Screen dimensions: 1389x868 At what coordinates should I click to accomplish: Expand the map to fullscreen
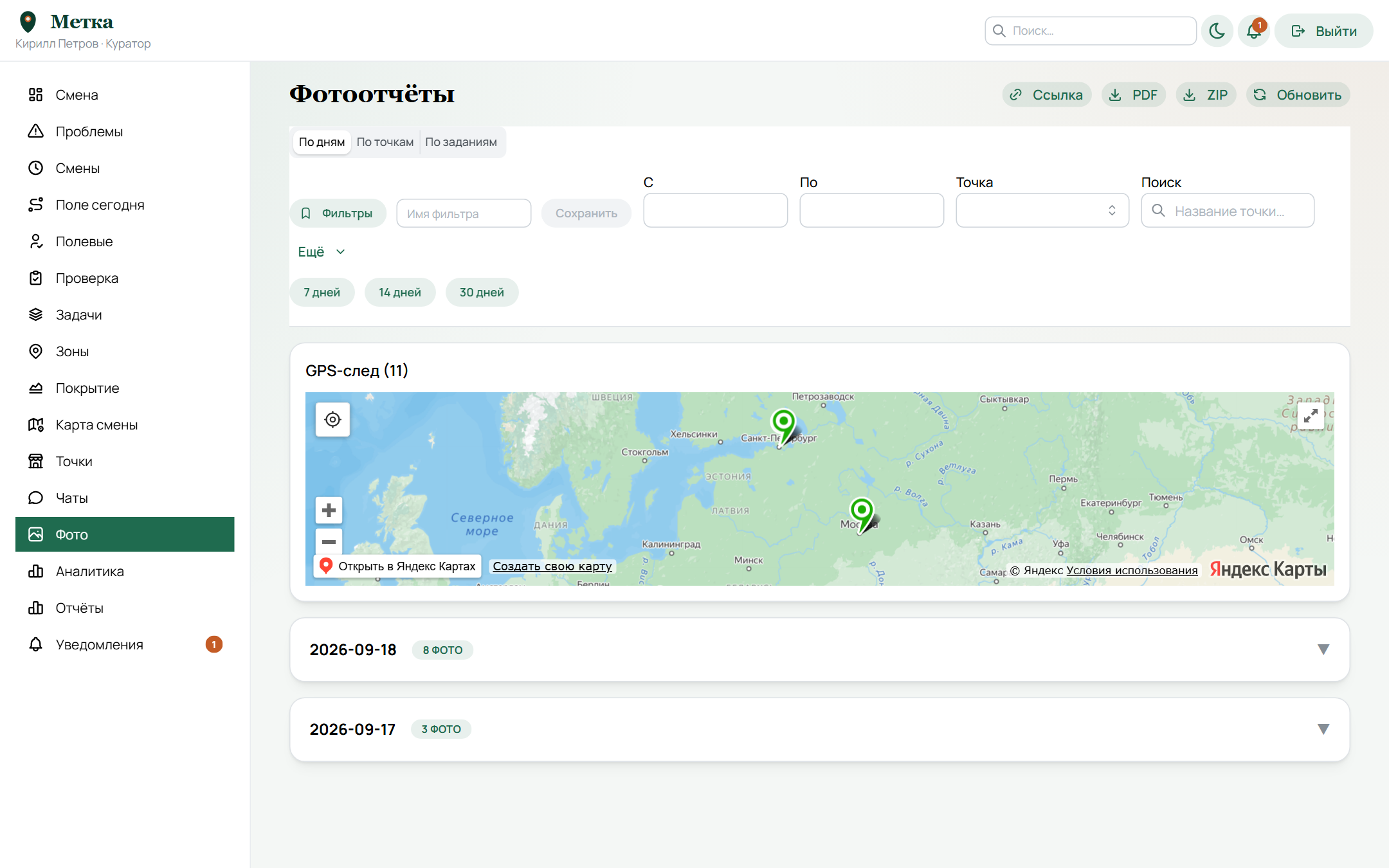coord(1311,416)
